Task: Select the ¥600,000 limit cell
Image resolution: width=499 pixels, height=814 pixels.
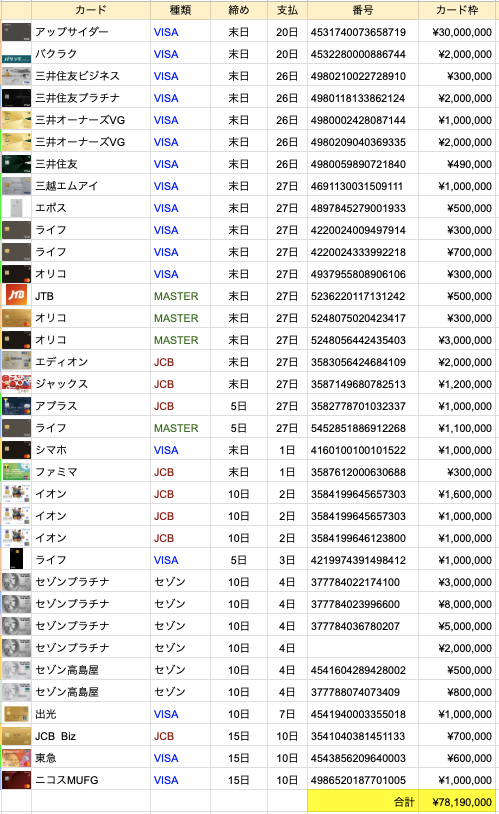Action: (457, 758)
